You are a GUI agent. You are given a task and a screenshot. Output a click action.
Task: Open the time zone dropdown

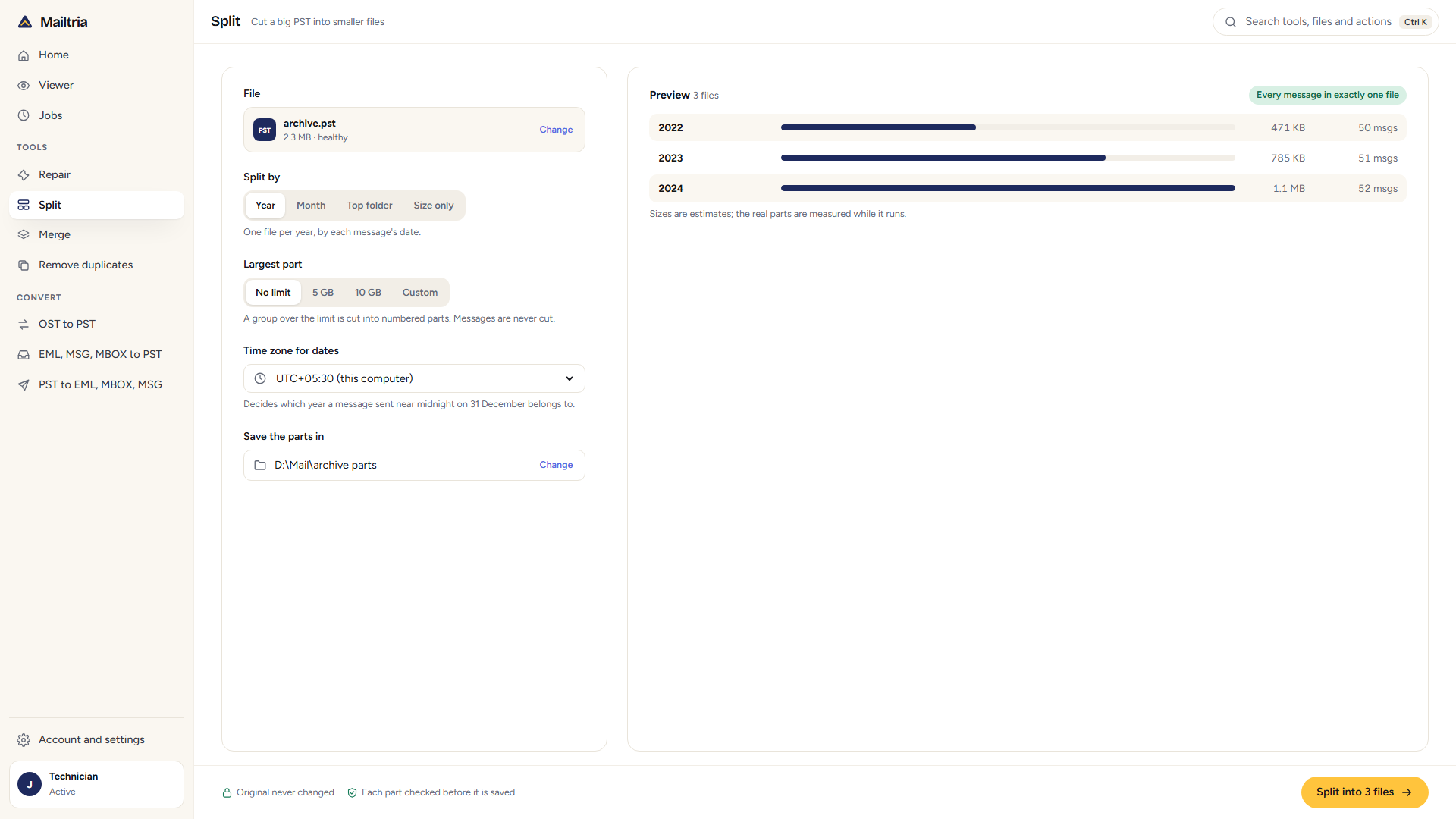414,379
